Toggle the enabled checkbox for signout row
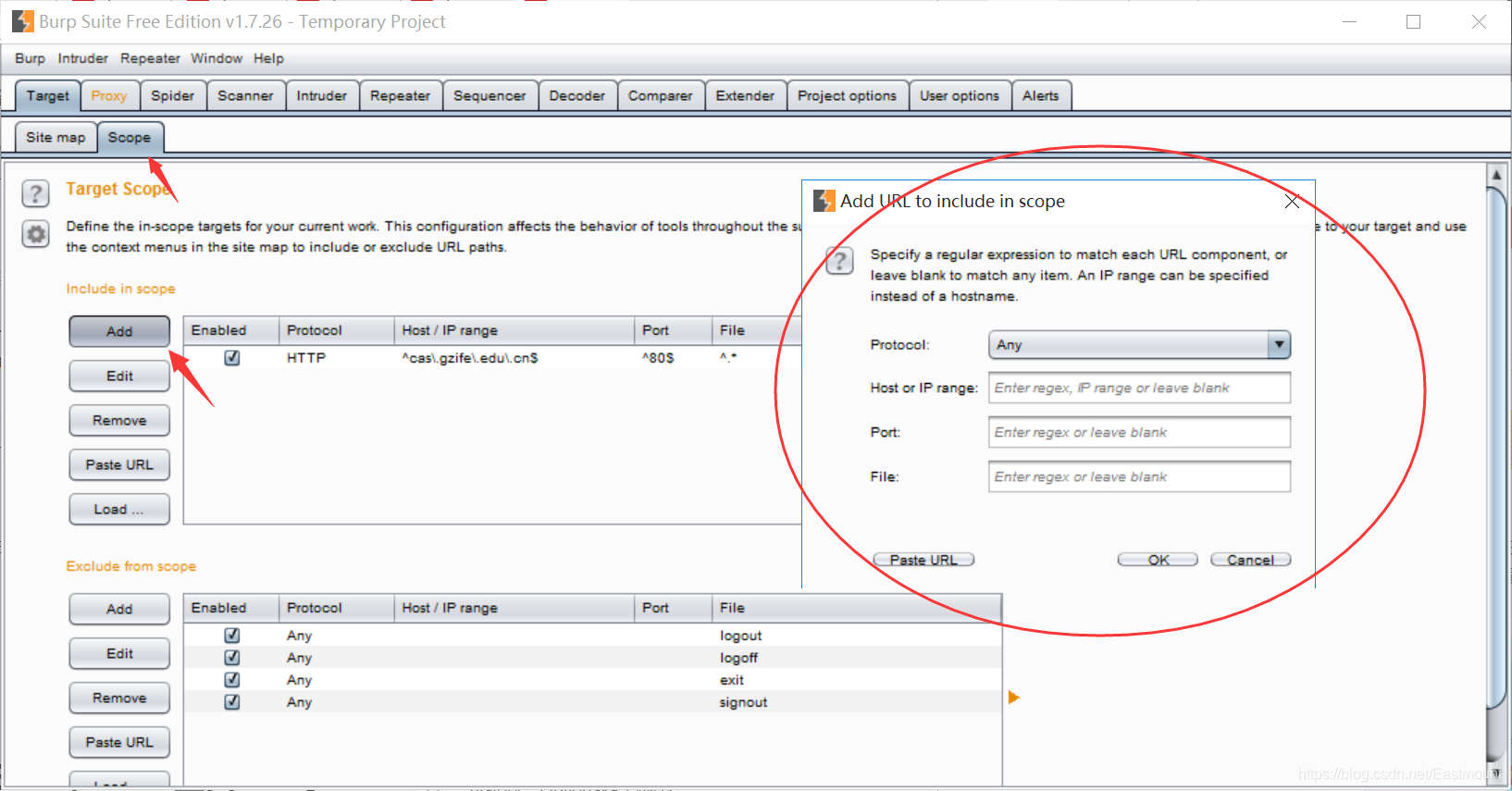 pyautogui.click(x=232, y=701)
